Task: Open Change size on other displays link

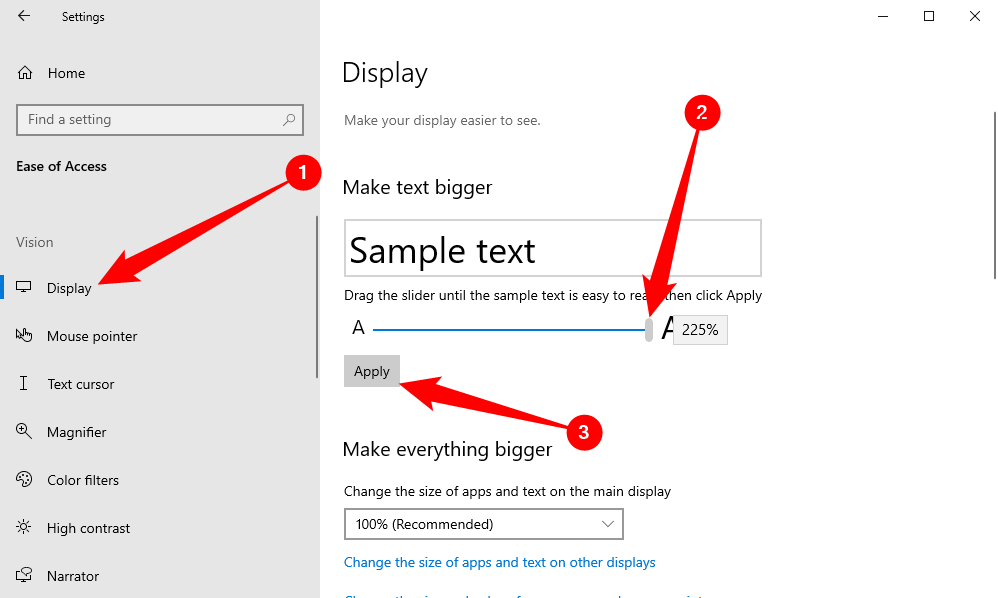Action: (x=500, y=562)
